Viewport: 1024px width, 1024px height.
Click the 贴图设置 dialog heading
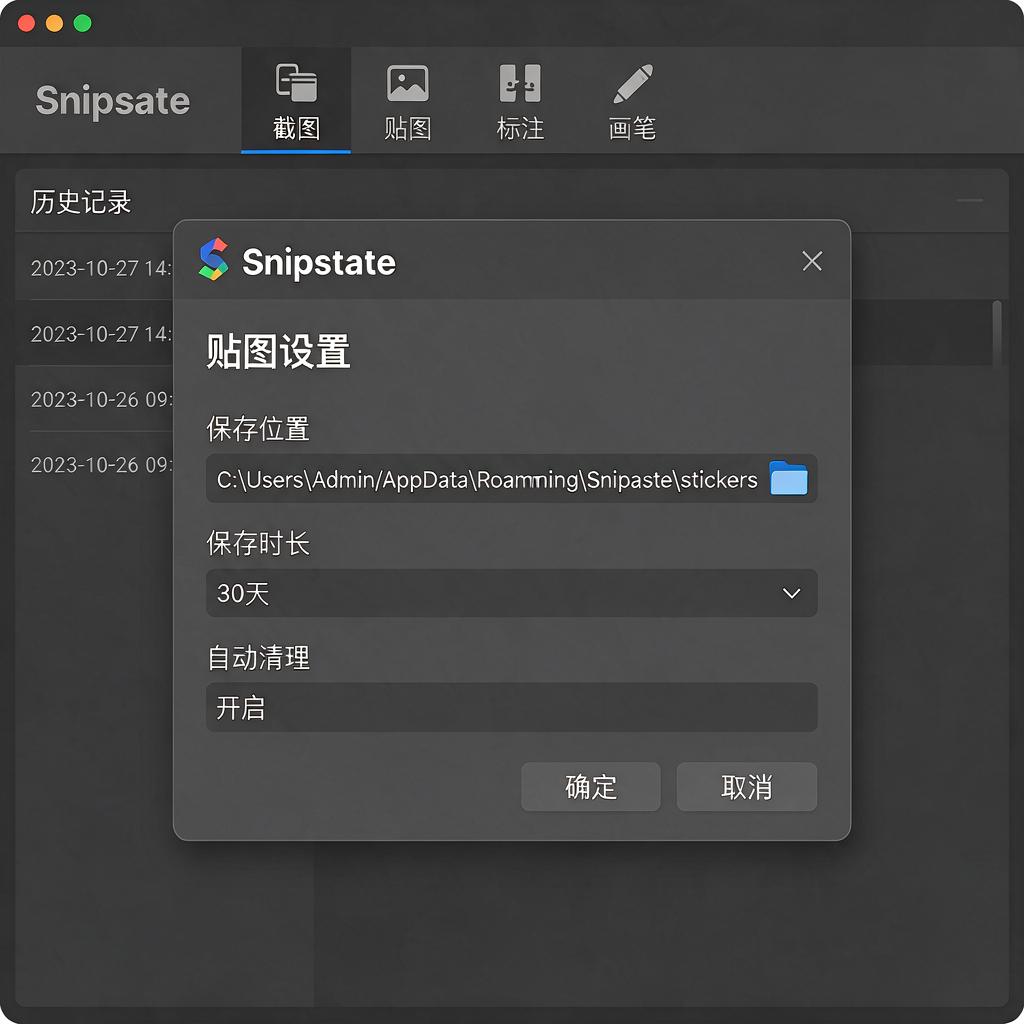point(278,351)
